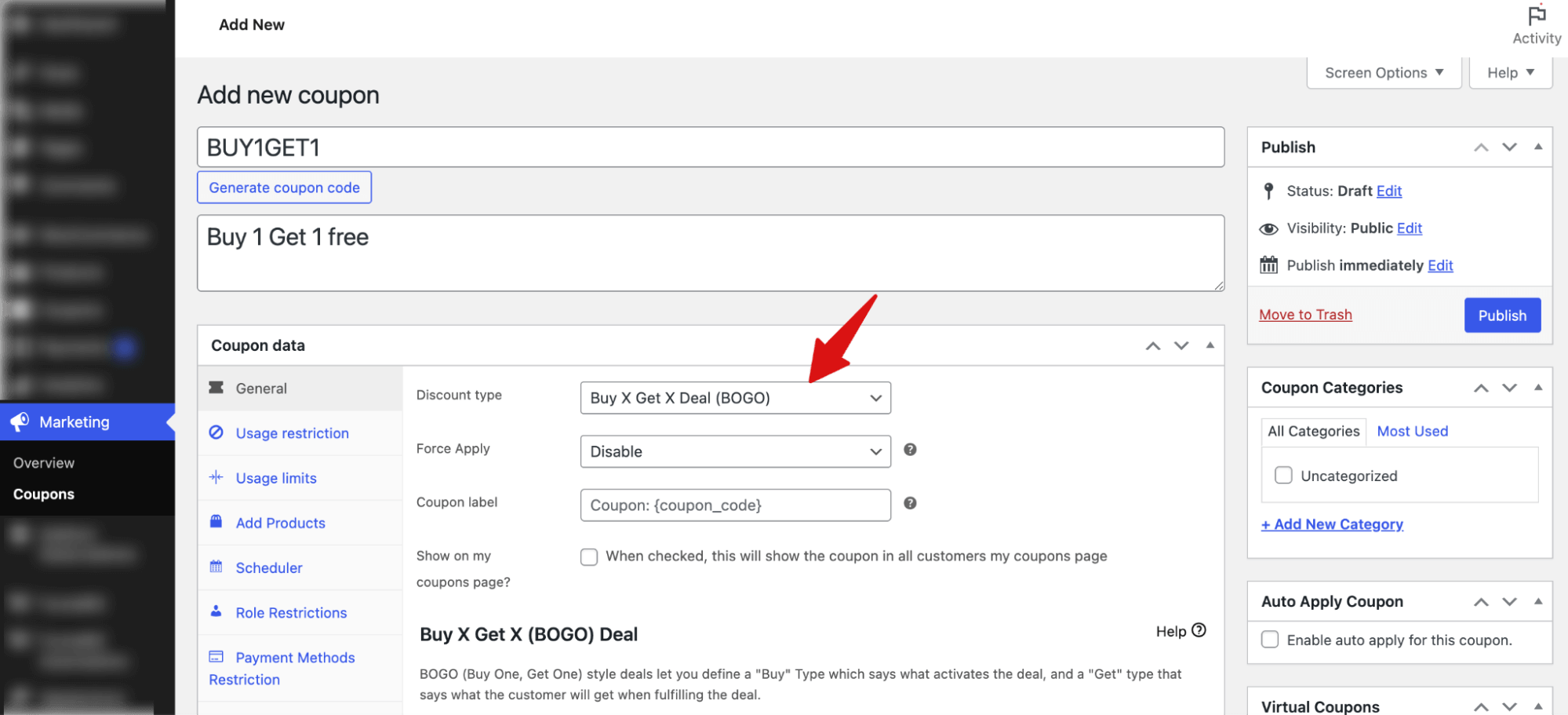Enable auto apply for this coupon
Screen dimensions: 1568x715
pos(1269,640)
